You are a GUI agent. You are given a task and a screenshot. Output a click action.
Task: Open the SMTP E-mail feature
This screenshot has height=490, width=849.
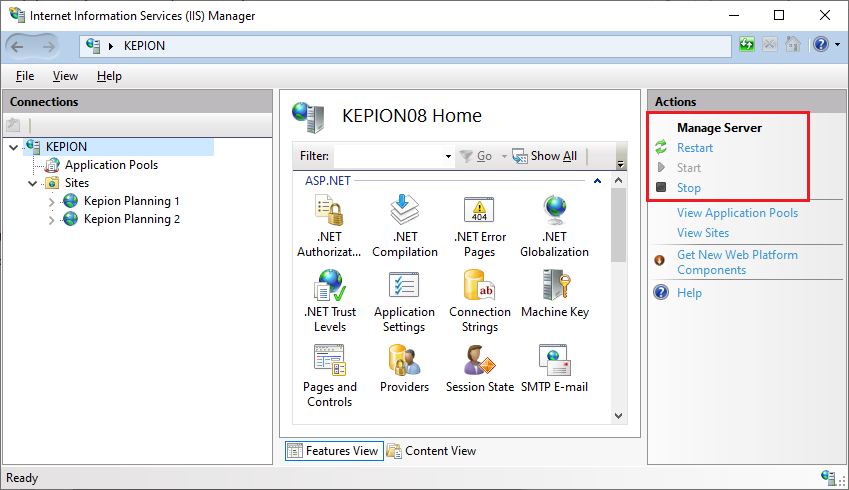[554, 368]
